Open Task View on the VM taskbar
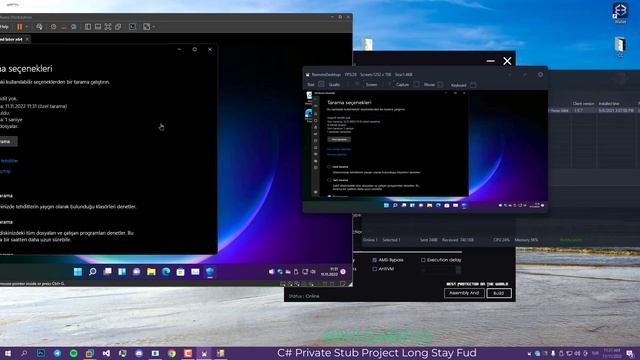The image size is (640, 360). (x=107, y=271)
